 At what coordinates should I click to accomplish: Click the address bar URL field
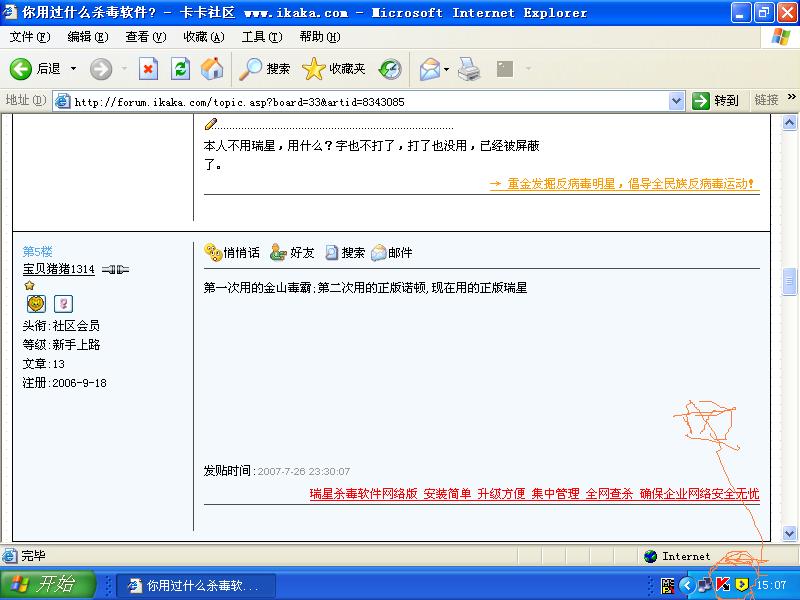[370, 102]
